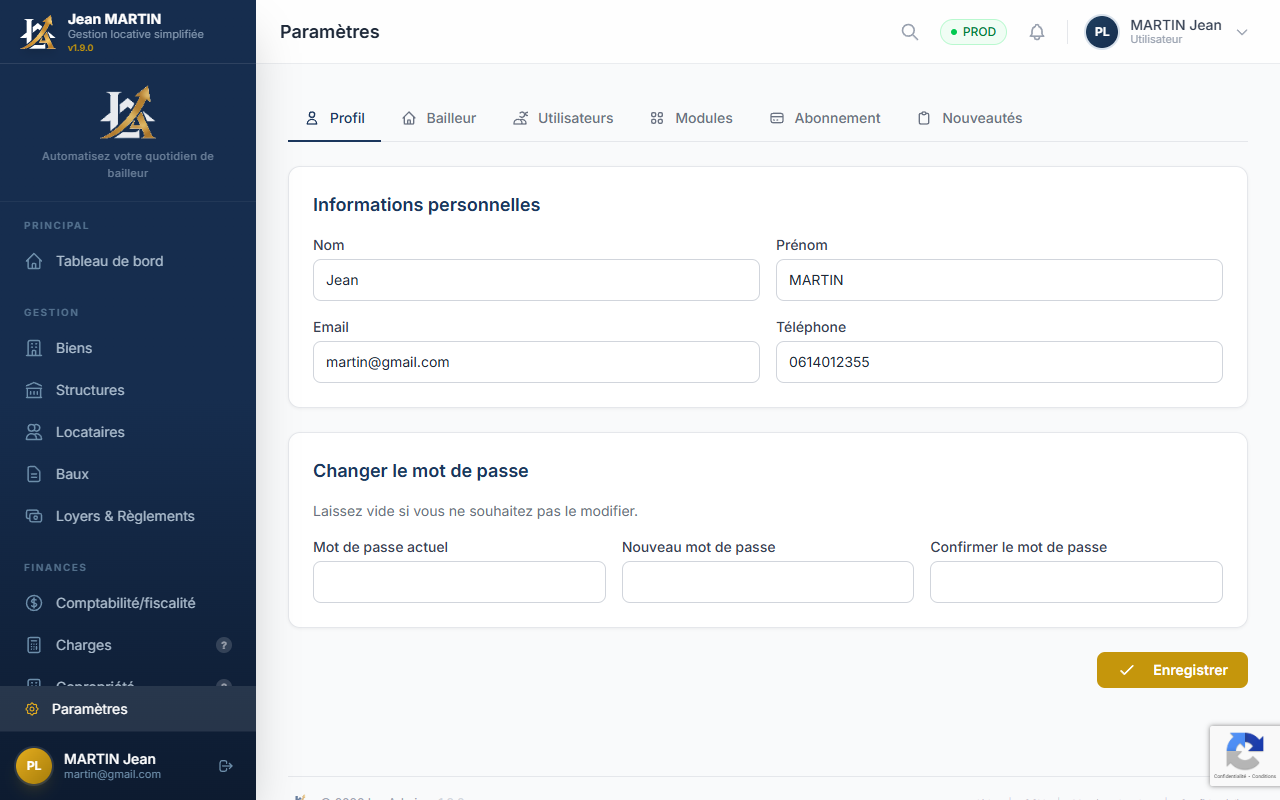Switch to the Bailleur tab
Screen dimensions: 1280x800
pos(439,118)
